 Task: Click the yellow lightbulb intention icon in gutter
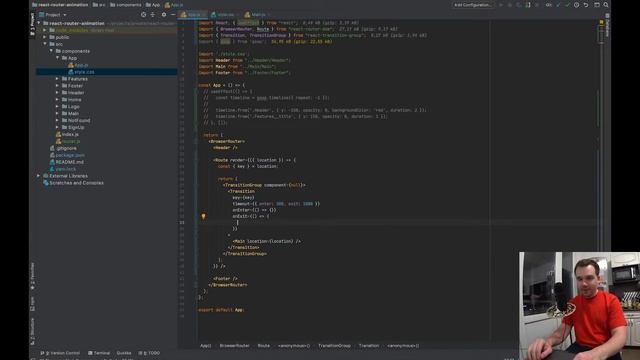pos(203,216)
